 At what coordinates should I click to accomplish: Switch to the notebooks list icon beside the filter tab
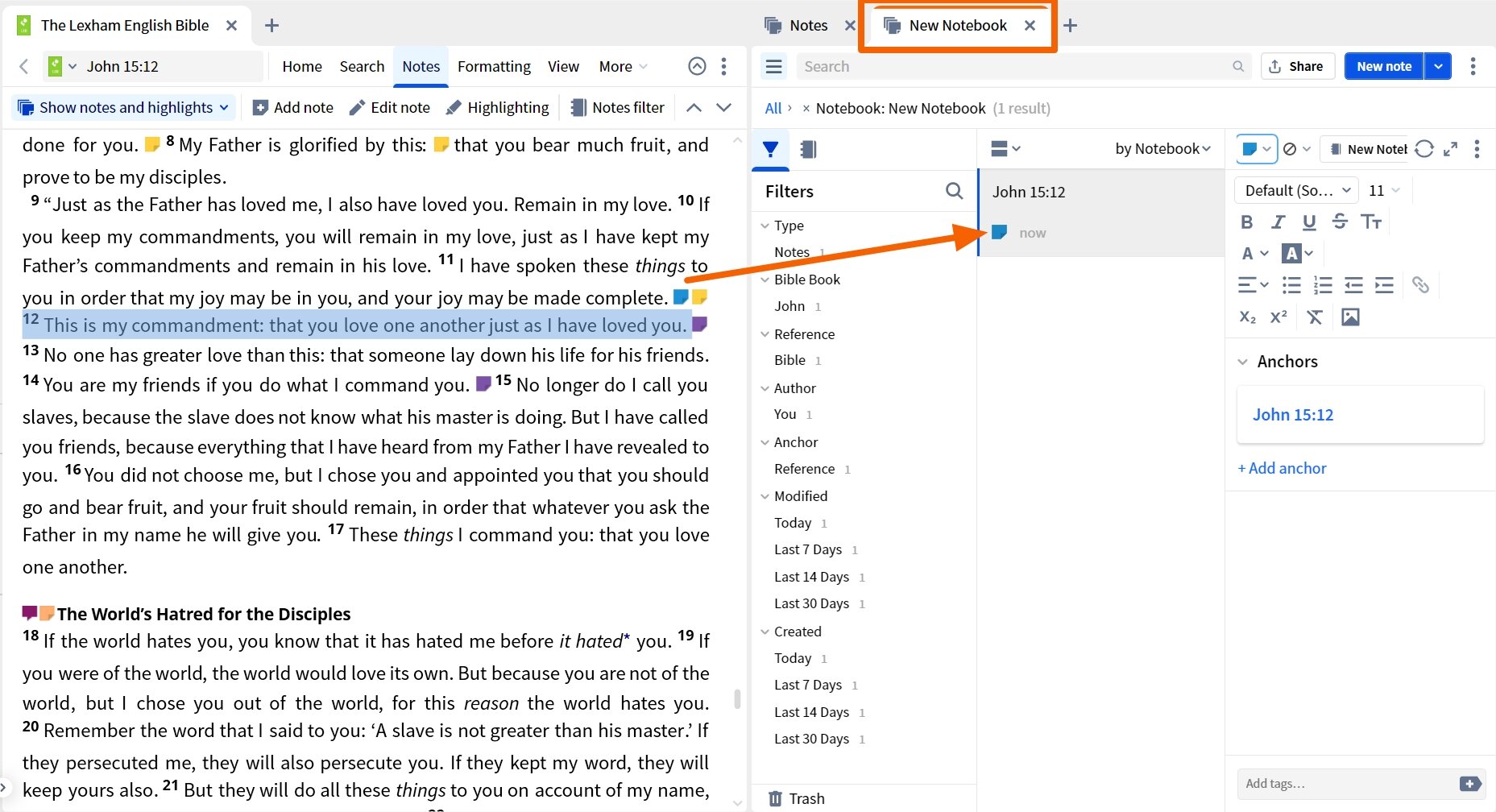coord(808,149)
